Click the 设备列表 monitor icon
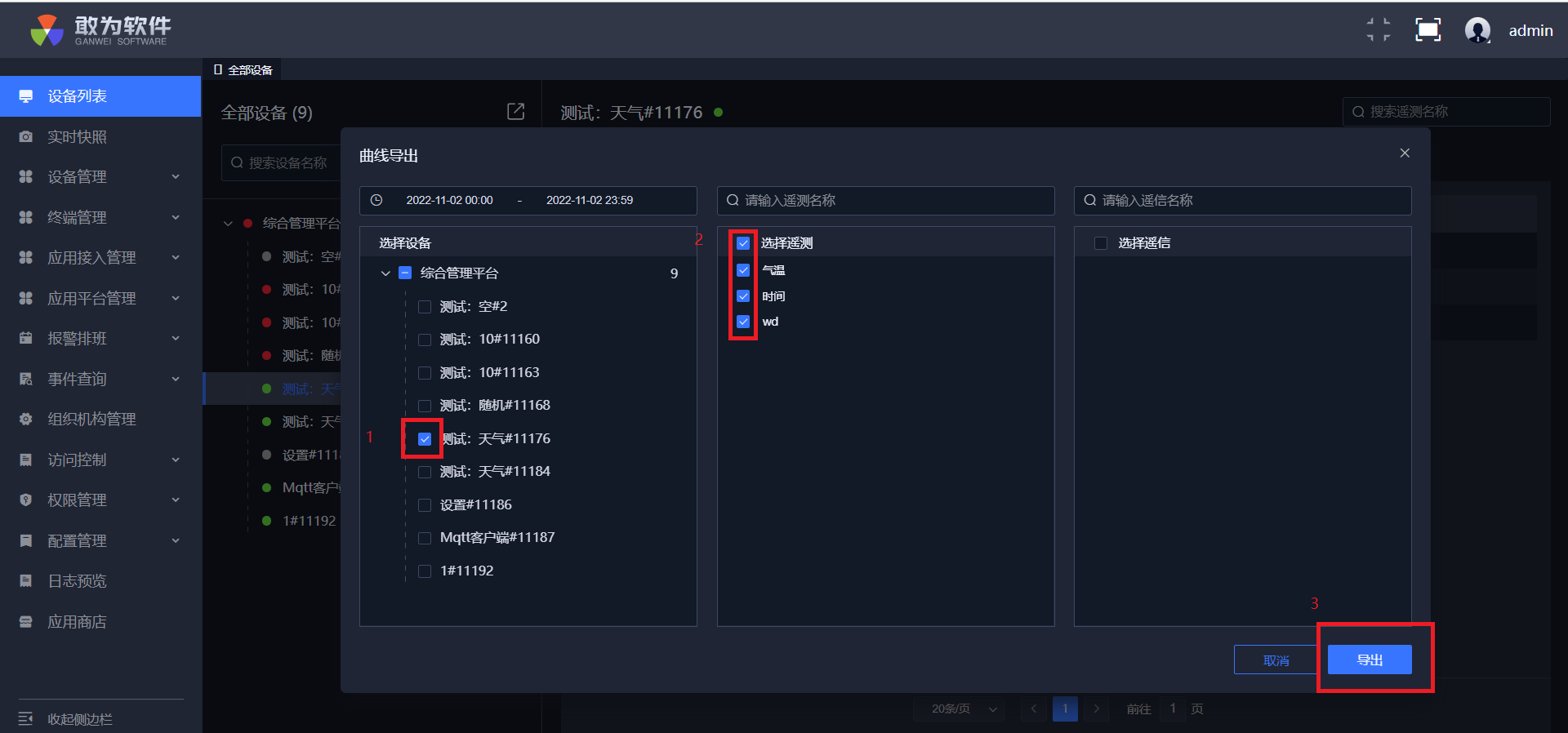Image resolution: width=1568 pixels, height=733 pixels. [x=26, y=96]
